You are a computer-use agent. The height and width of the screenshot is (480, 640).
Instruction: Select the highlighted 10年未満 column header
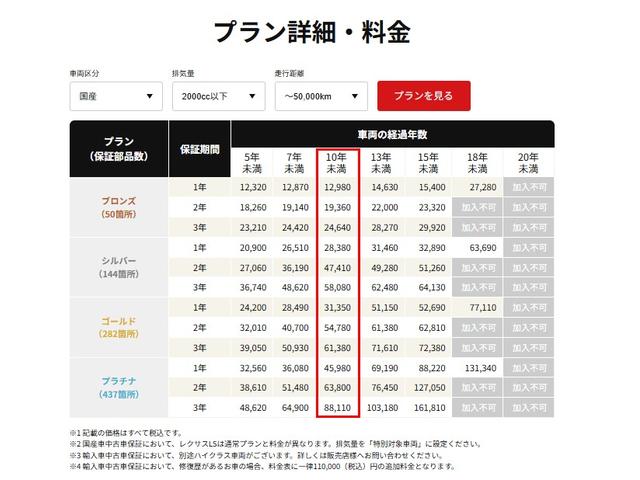click(x=338, y=163)
